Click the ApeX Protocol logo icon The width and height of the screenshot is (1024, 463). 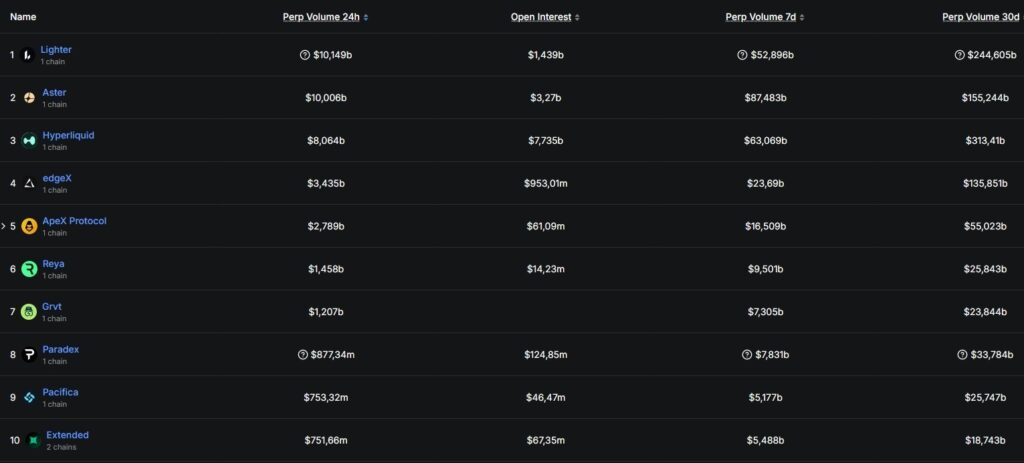(29, 227)
